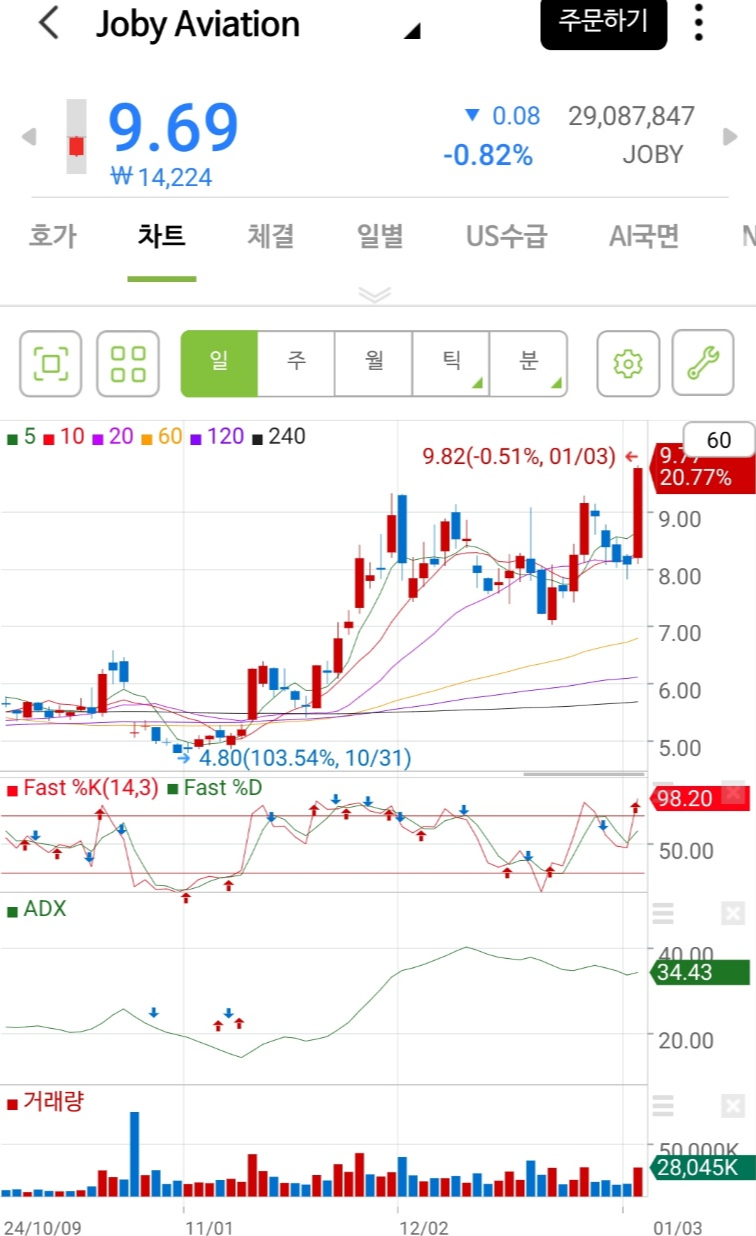Open the wrench chart tools icon
This screenshot has height=1236, width=756.
coord(703,363)
